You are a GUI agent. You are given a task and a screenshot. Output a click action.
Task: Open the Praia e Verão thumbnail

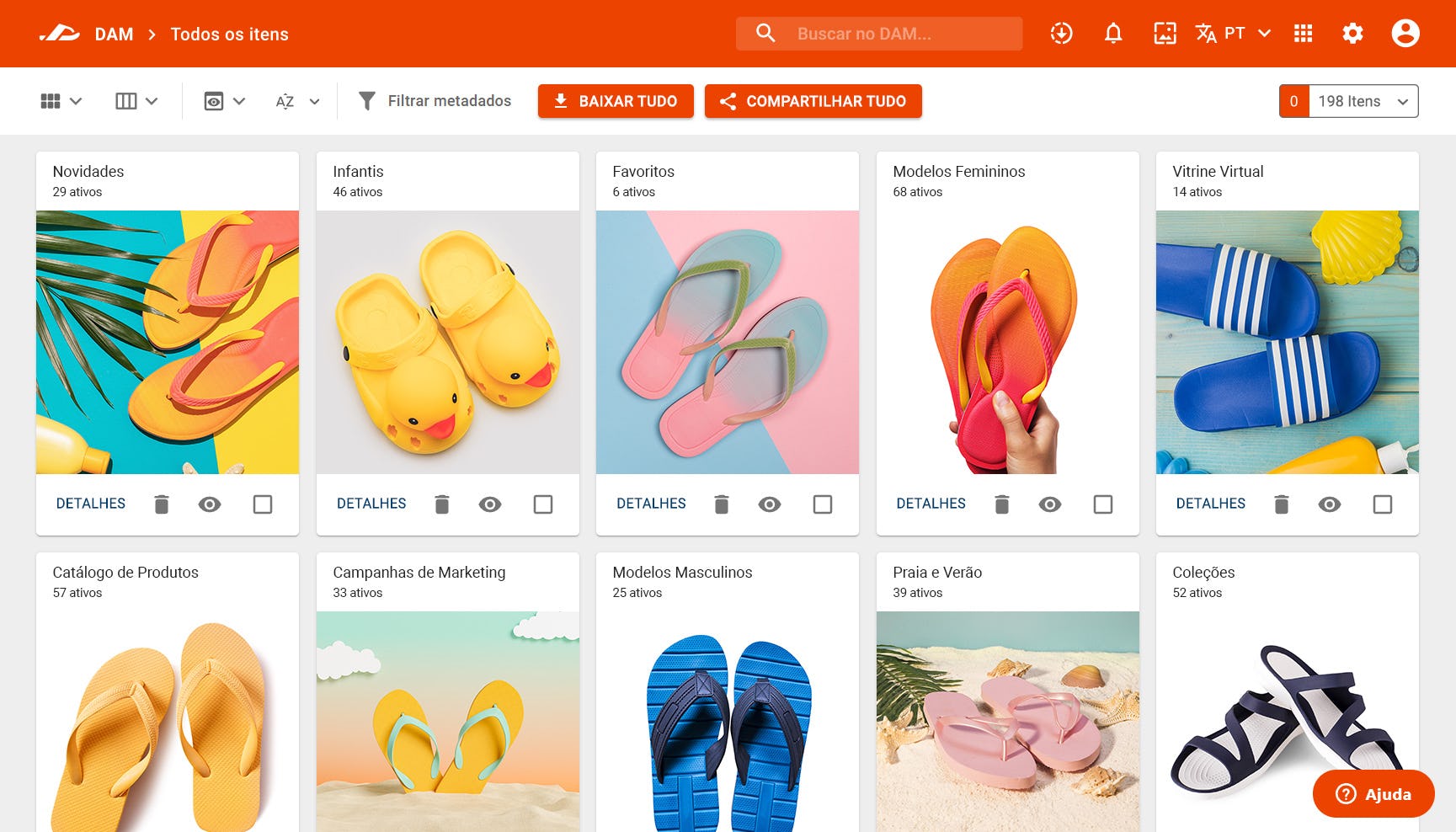(x=1008, y=722)
